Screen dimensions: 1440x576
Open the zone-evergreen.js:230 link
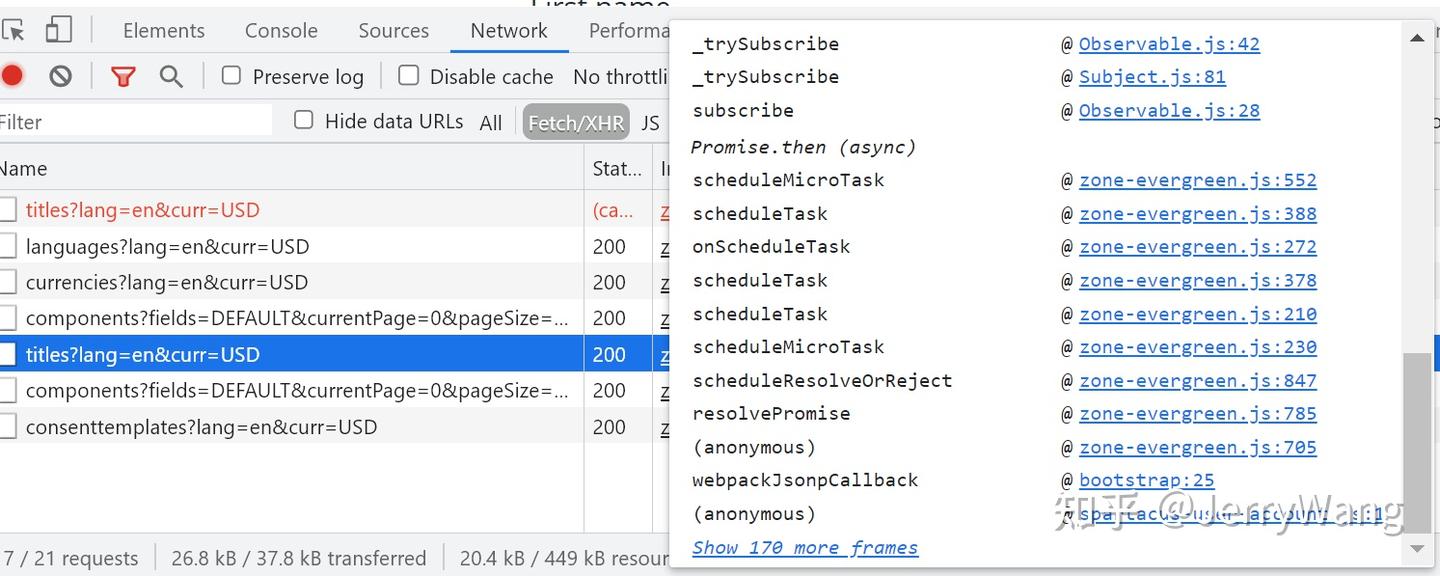pos(1198,347)
